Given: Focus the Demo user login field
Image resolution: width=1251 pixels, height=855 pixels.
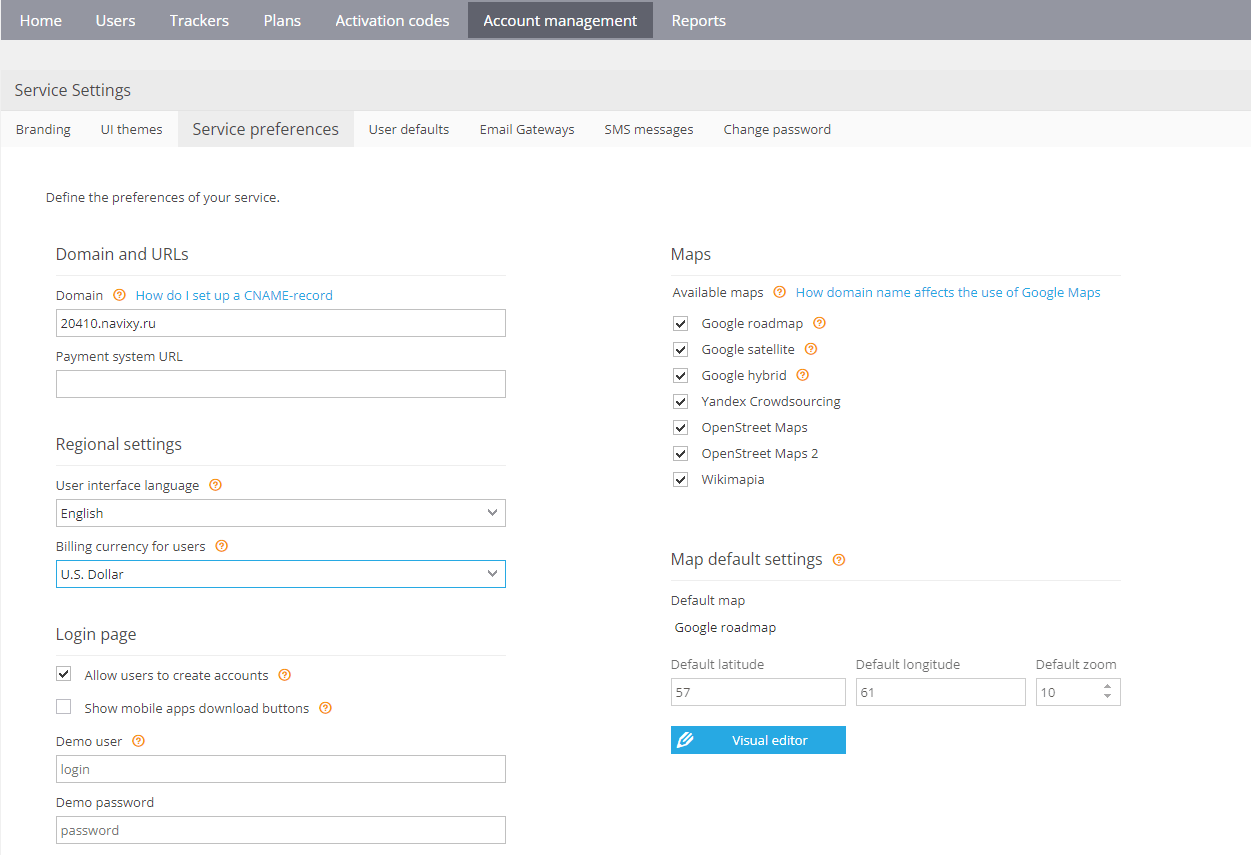Looking at the screenshot, I should tap(281, 769).
